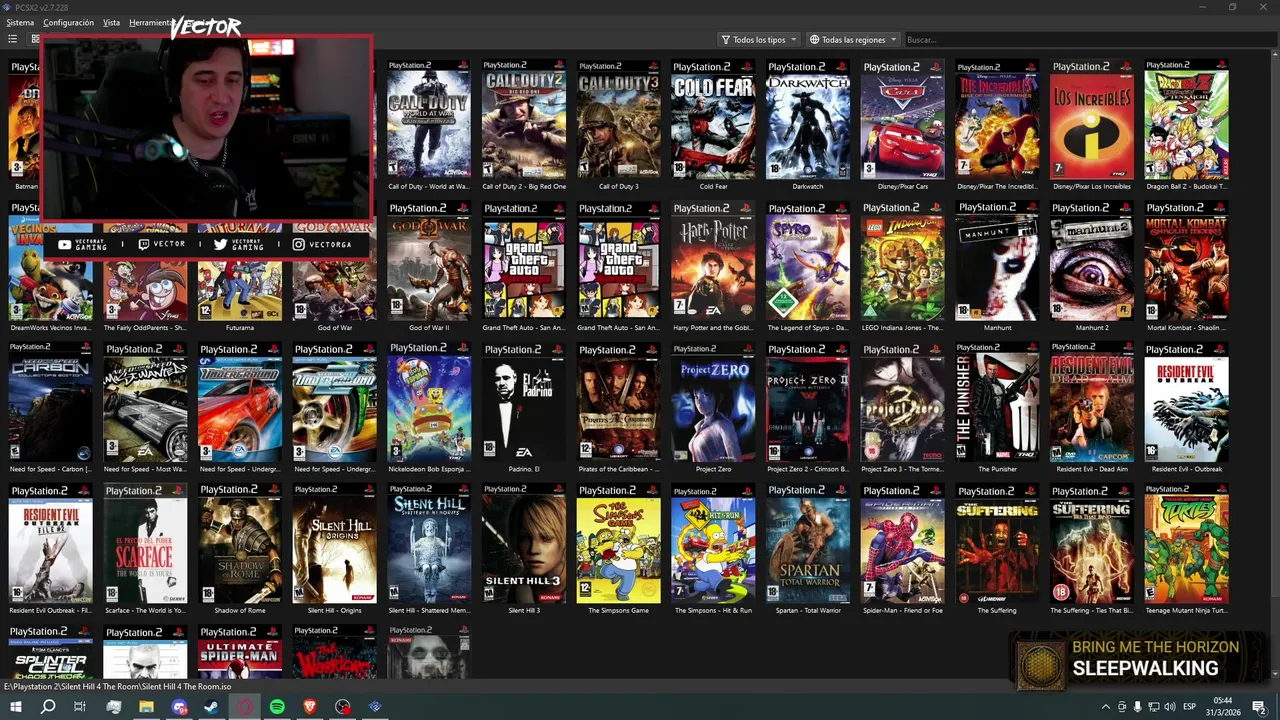Image resolution: width=1280 pixels, height=720 pixels.
Task: Select the Pirates of the Caribbean cover
Action: [618, 402]
